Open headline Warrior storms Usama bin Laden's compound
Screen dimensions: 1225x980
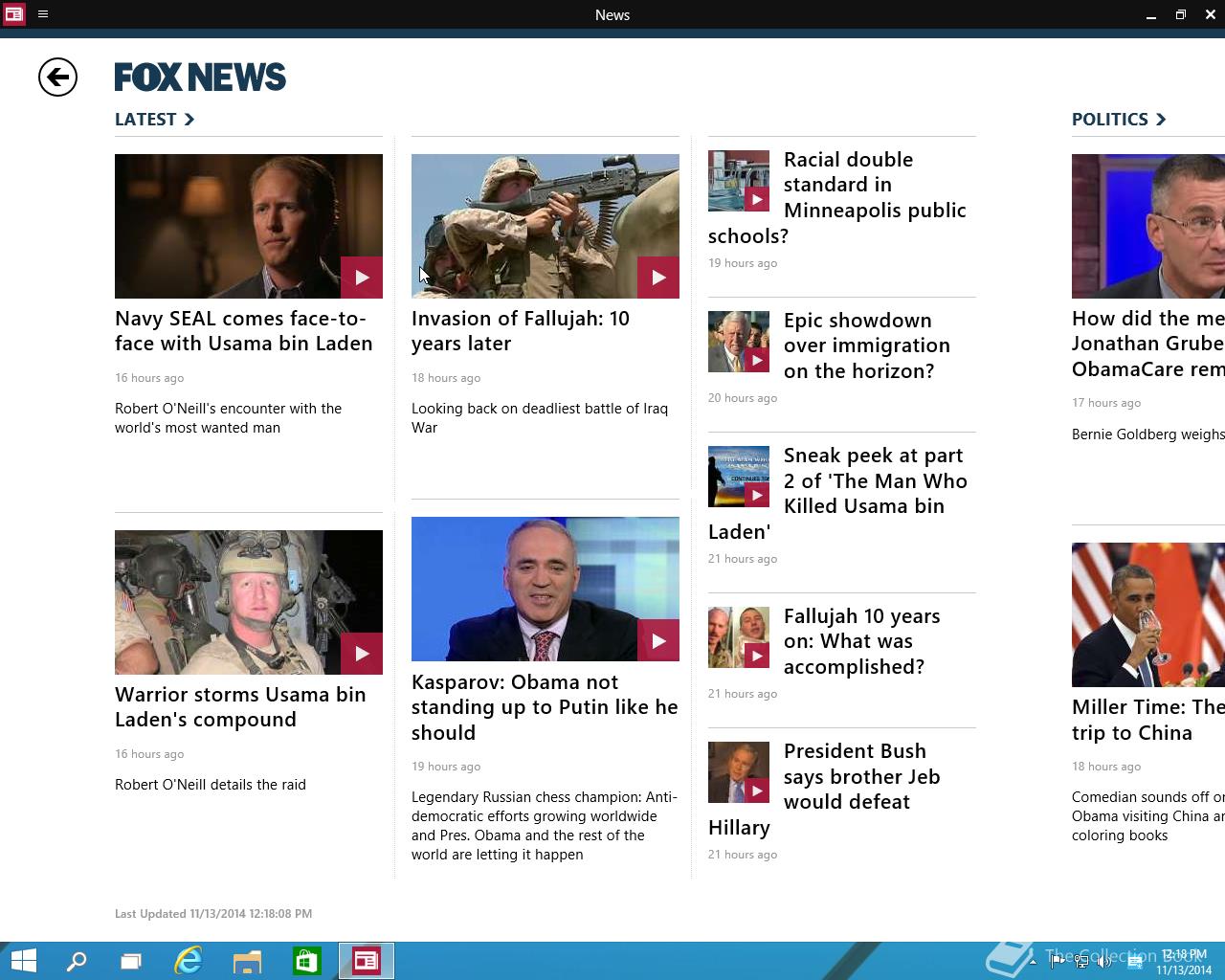pyautogui.click(x=240, y=707)
